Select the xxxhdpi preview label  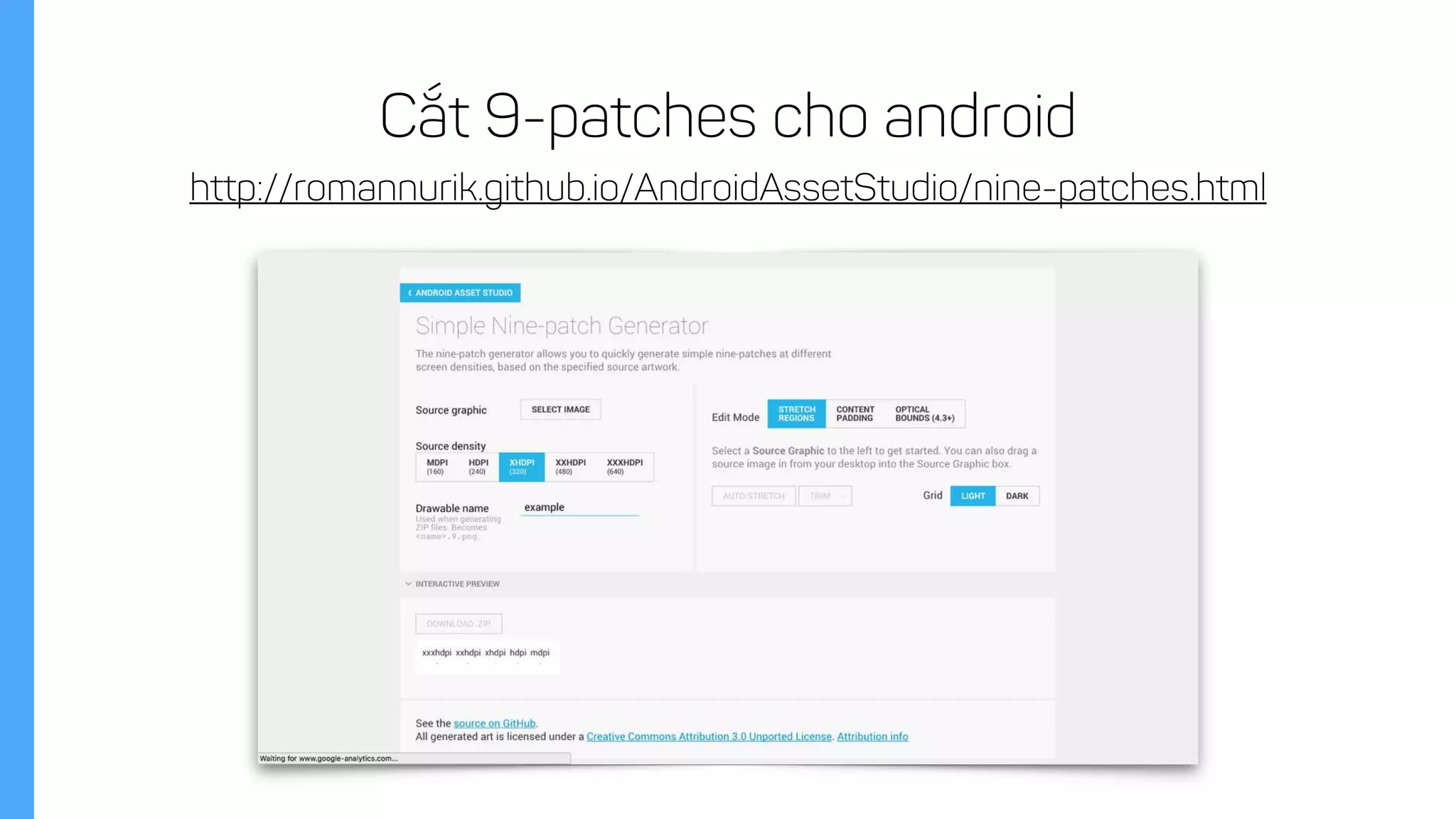pyautogui.click(x=437, y=653)
